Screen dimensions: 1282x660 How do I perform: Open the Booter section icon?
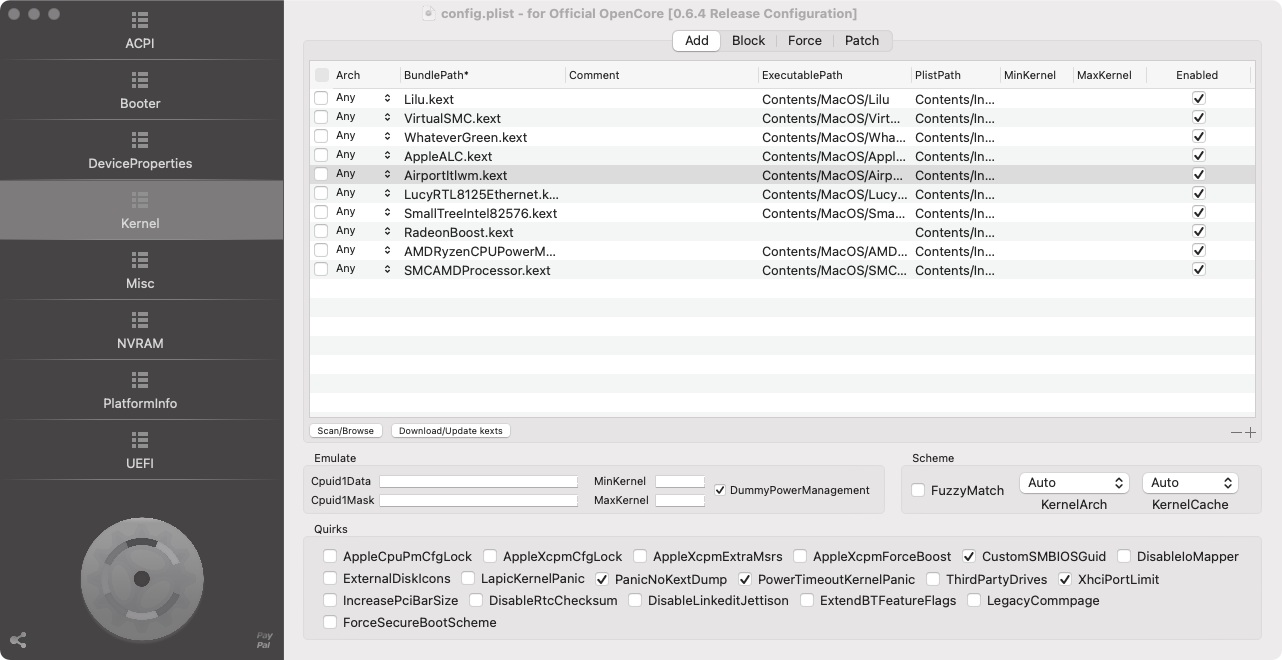pos(140,80)
